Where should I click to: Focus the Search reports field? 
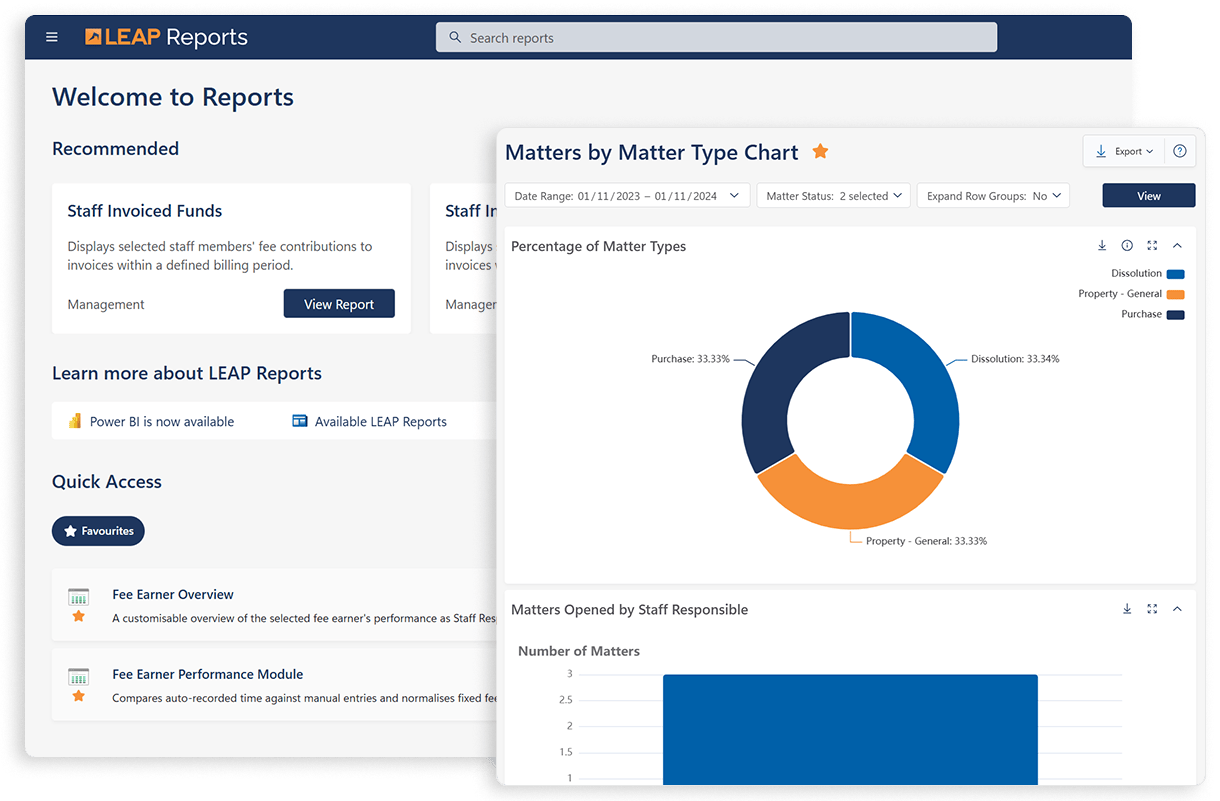(716, 38)
